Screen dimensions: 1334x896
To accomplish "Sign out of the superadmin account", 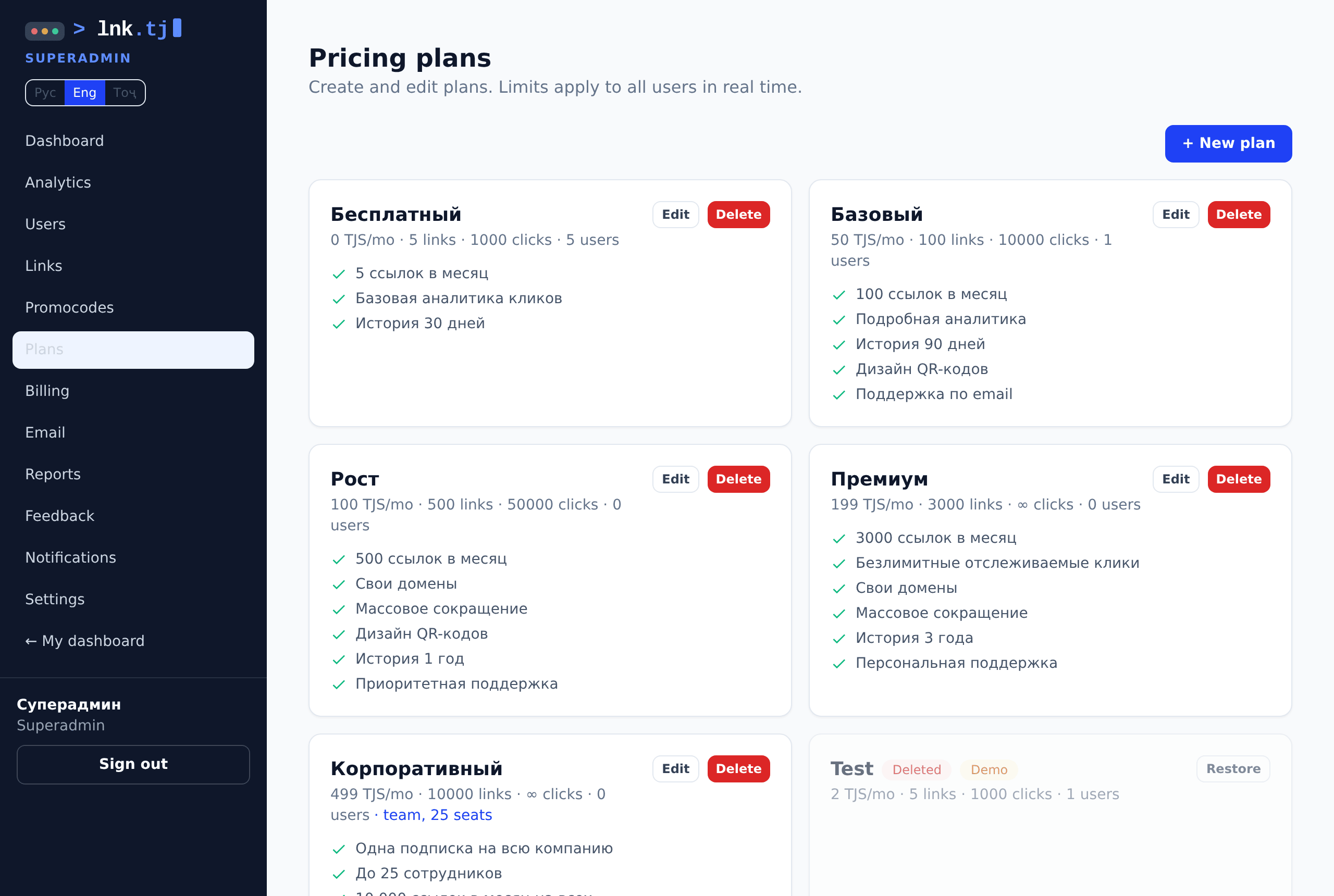I will tap(133, 765).
